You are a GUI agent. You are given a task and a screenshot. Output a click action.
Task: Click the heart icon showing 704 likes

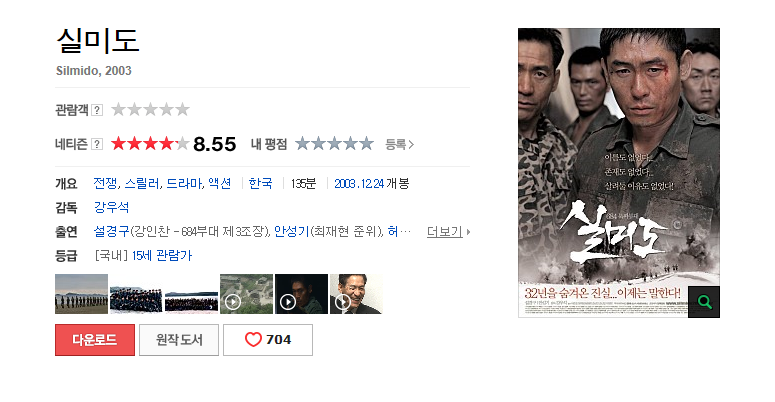click(253, 339)
